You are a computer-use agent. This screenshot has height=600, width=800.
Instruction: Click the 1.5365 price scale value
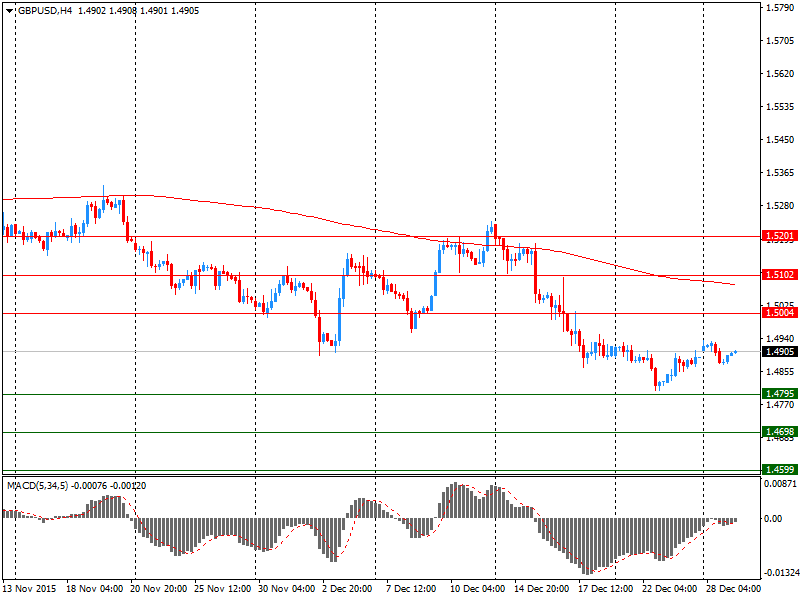tap(781, 173)
